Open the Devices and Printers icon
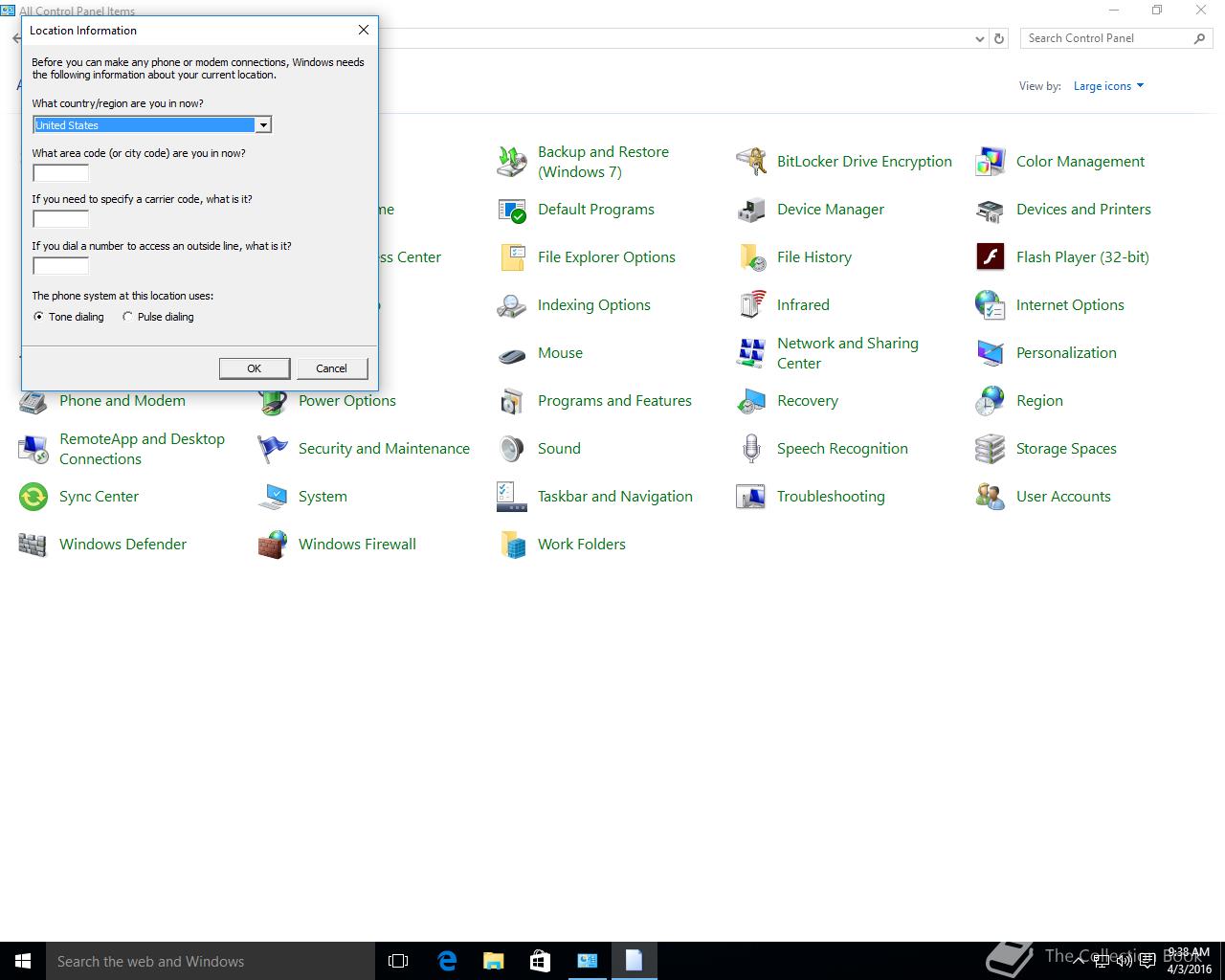 [x=991, y=210]
